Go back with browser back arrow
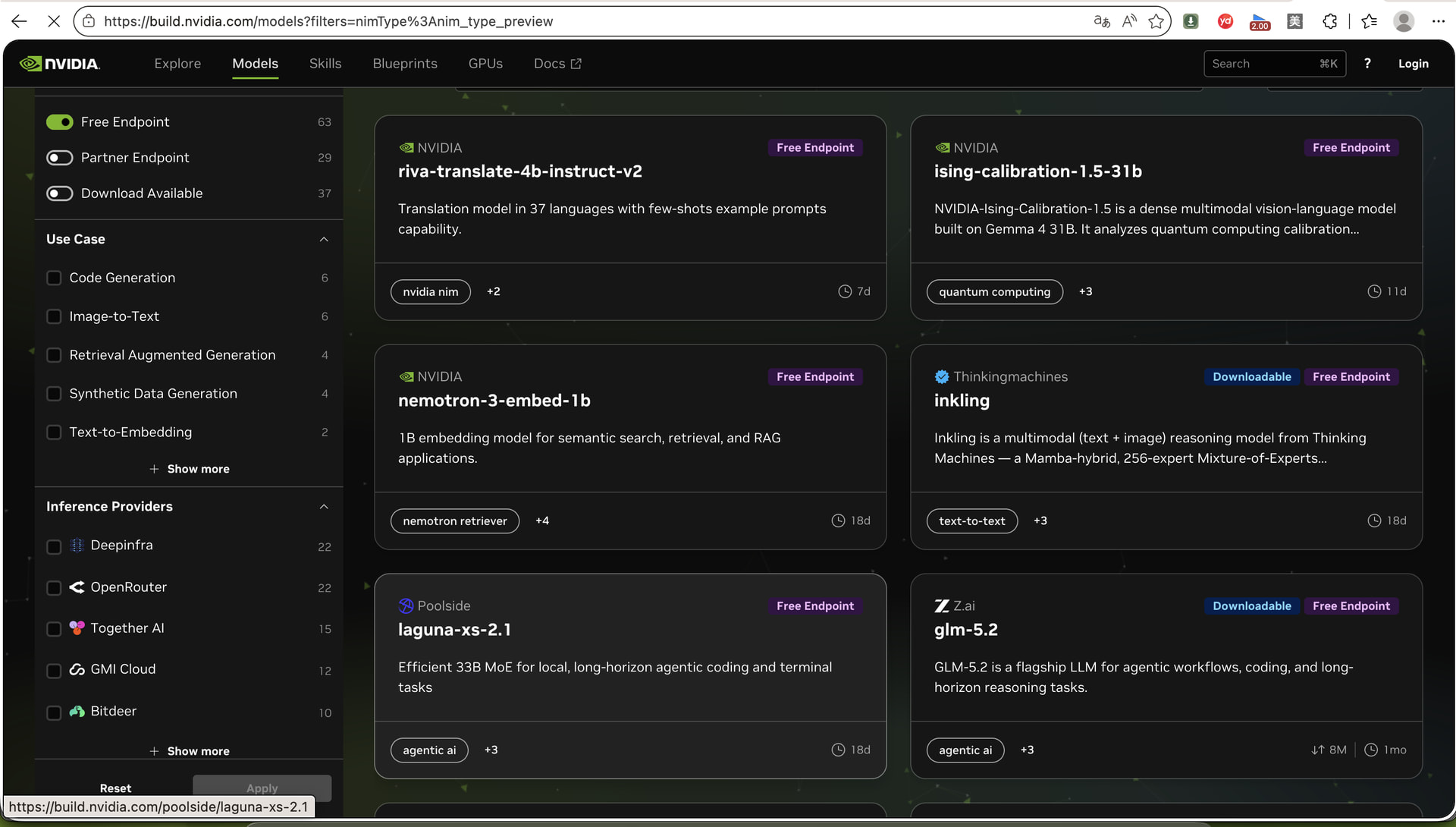The height and width of the screenshot is (827, 1456). (x=20, y=21)
